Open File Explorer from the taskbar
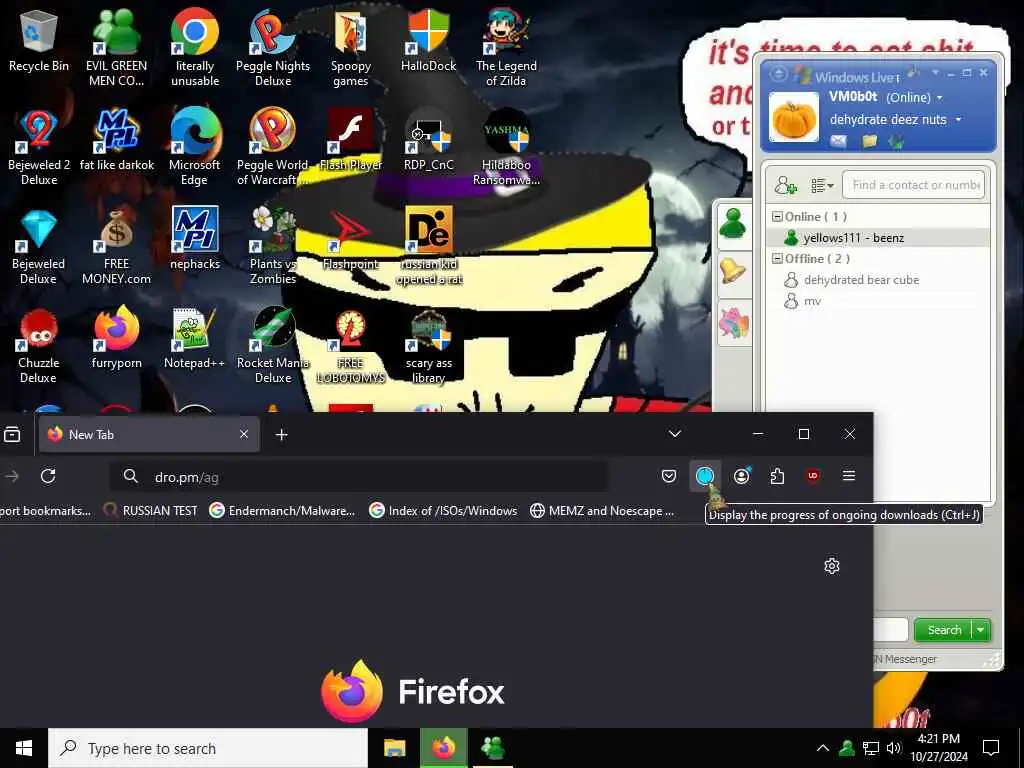Image resolution: width=1024 pixels, height=768 pixels. (394, 748)
